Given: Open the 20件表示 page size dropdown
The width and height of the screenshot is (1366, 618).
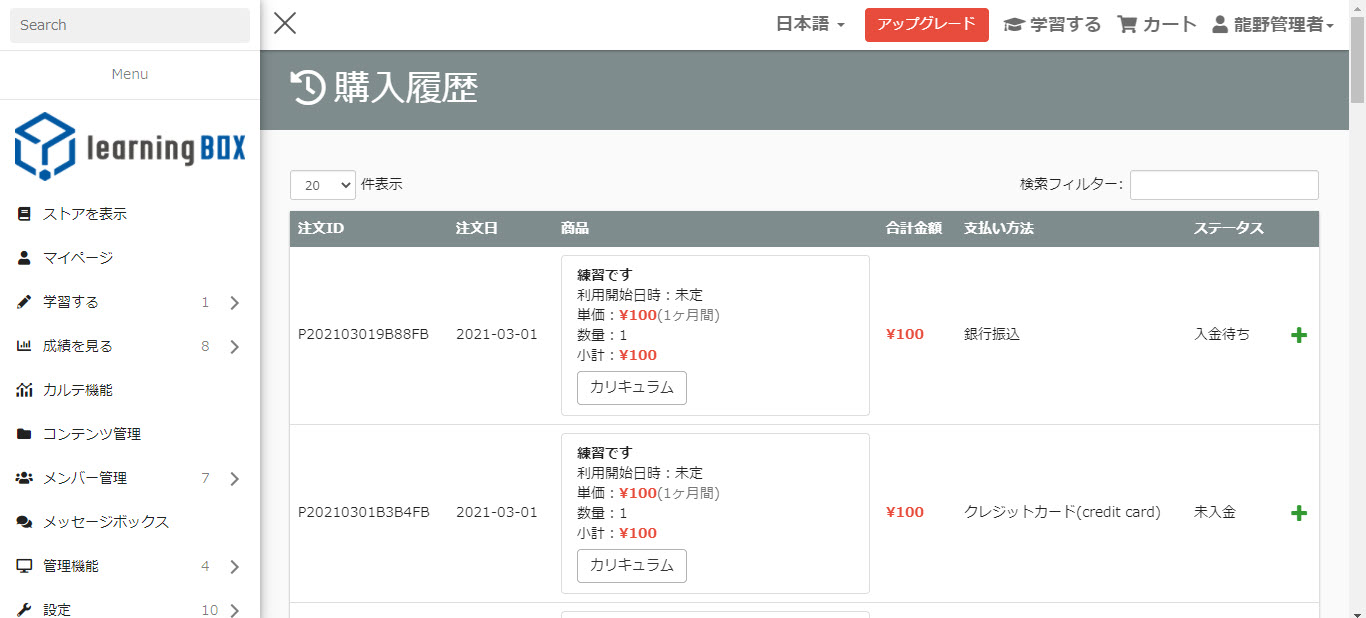Looking at the screenshot, I should 322,185.
